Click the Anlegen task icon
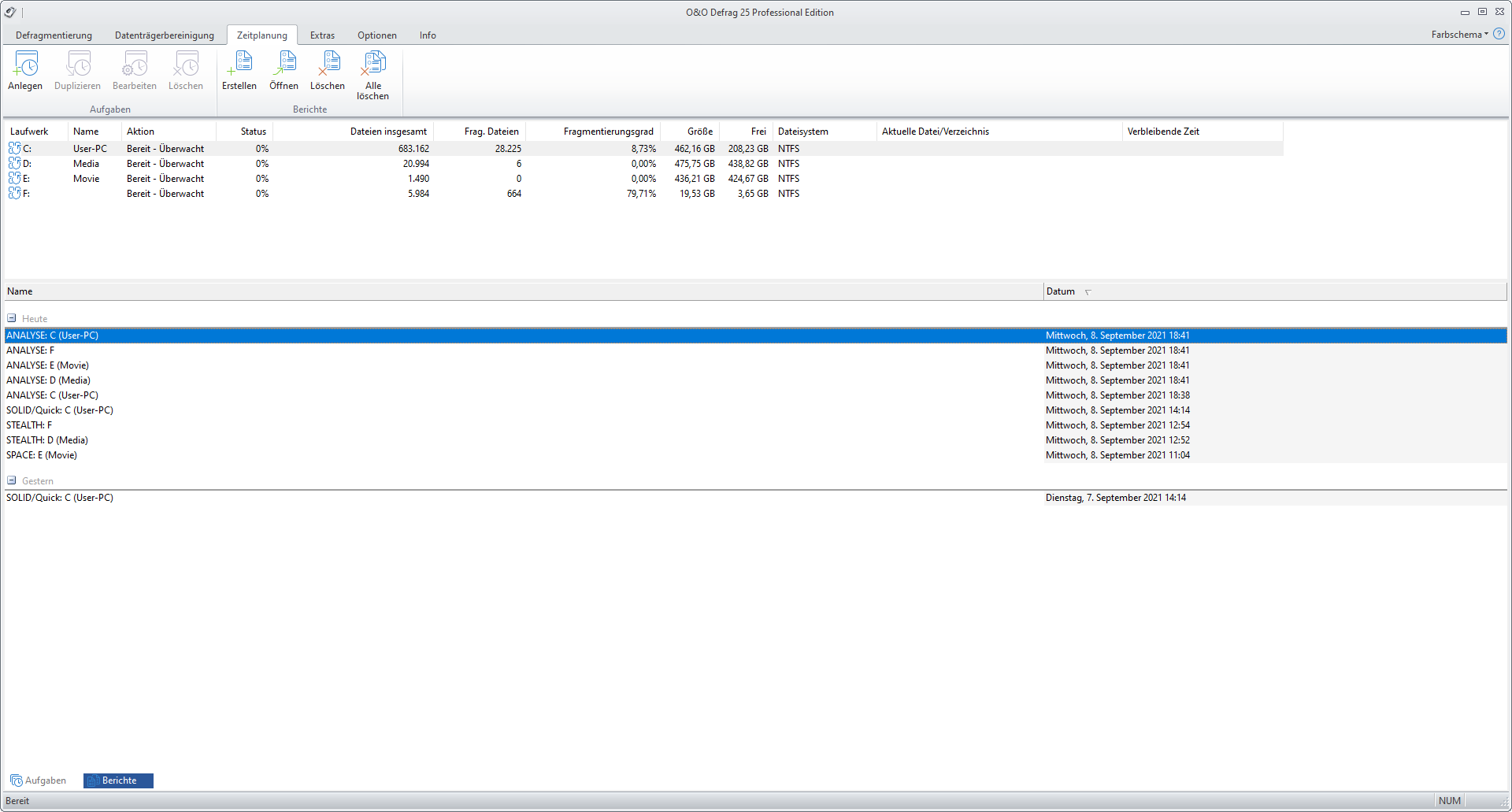1512x812 pixels. tap(25, 71)
